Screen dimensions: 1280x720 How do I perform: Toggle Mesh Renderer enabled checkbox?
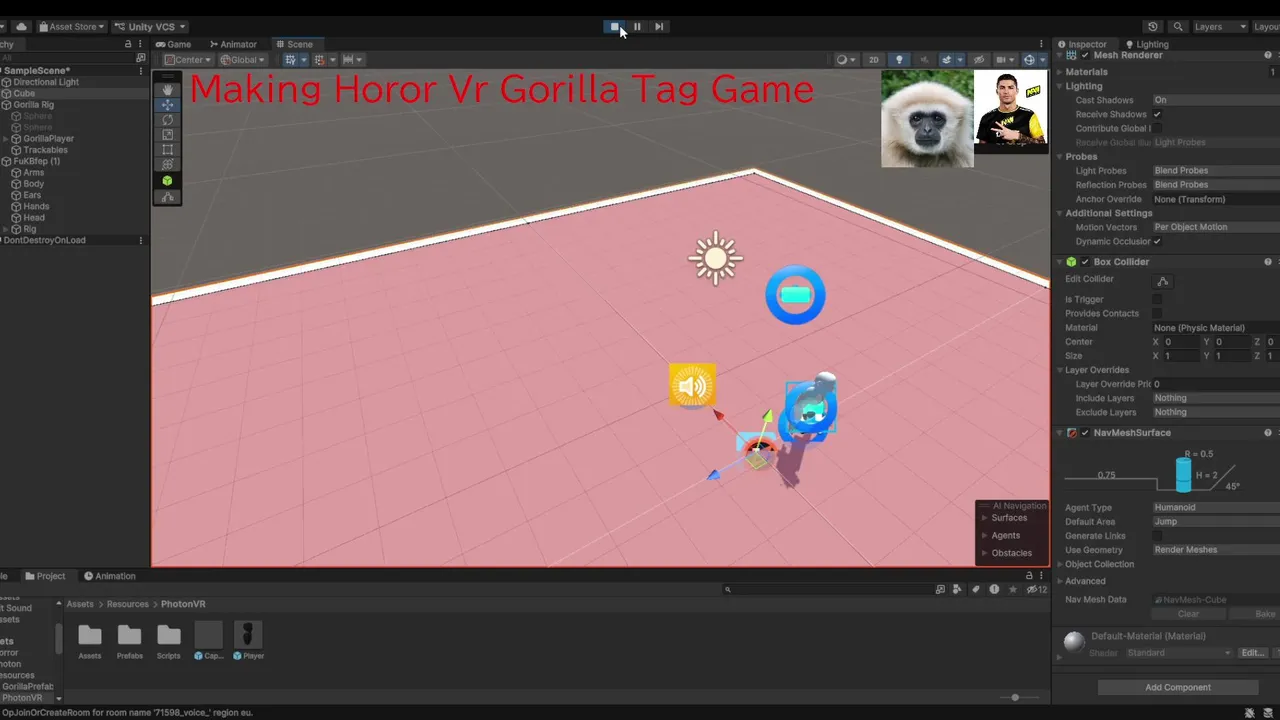(1084, 55)
